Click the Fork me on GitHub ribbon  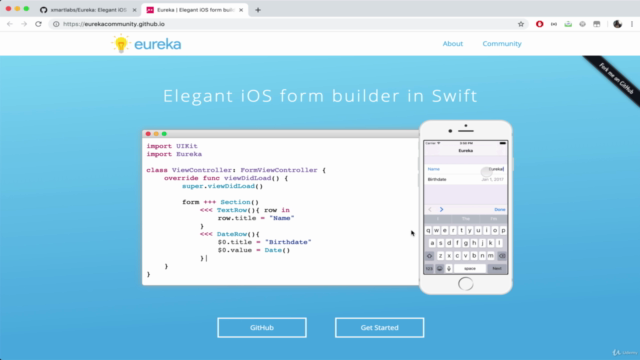[616, 79]
